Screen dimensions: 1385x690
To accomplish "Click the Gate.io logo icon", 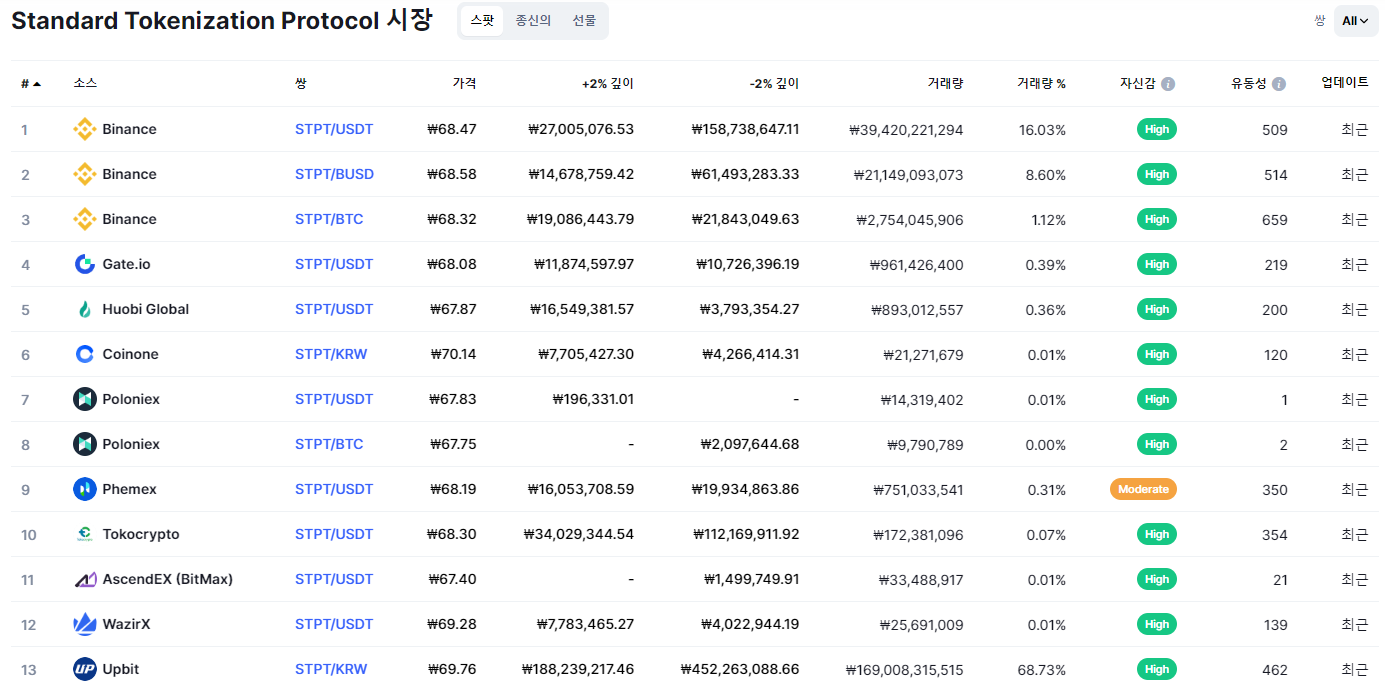I will (85, 264).
